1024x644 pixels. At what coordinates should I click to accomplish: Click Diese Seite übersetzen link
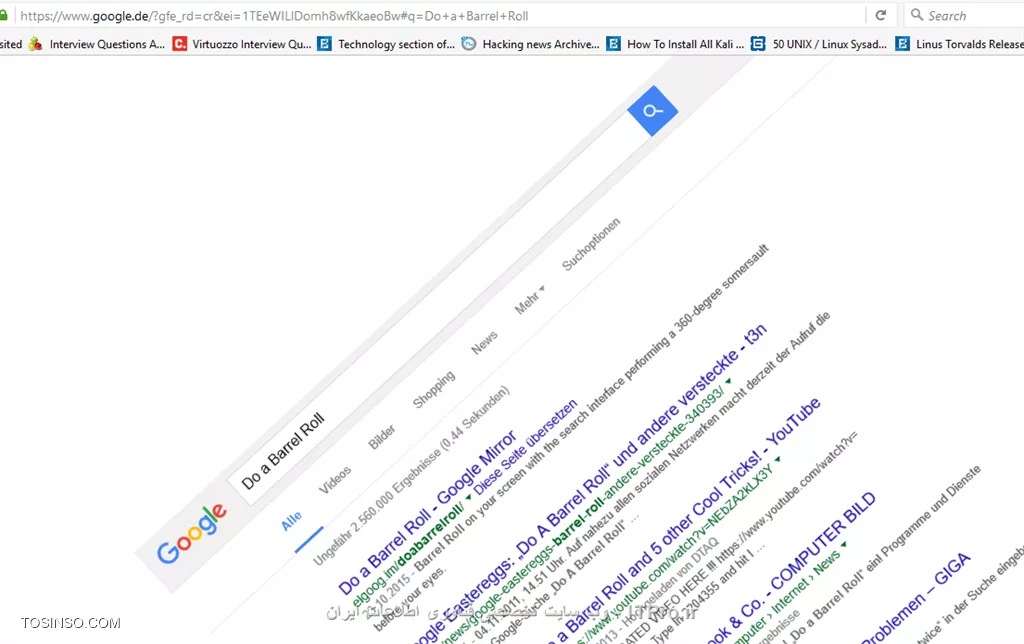pos(526,447)
